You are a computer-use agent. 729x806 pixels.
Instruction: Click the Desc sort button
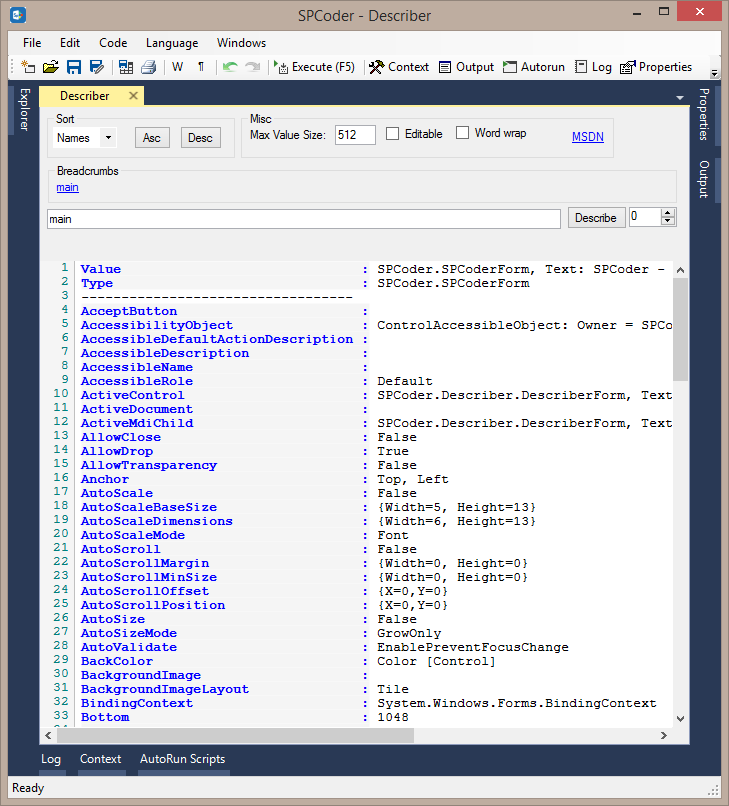[201, 138]
